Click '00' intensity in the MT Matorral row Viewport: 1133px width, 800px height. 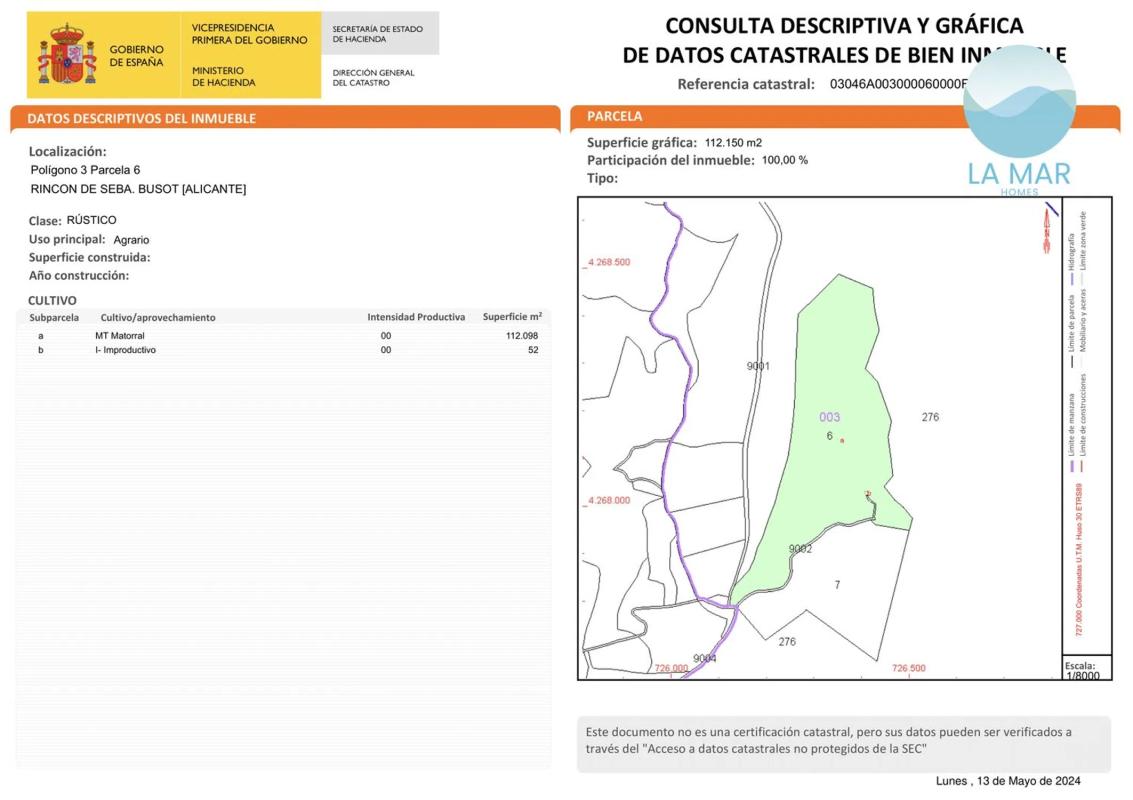(386, 335)
